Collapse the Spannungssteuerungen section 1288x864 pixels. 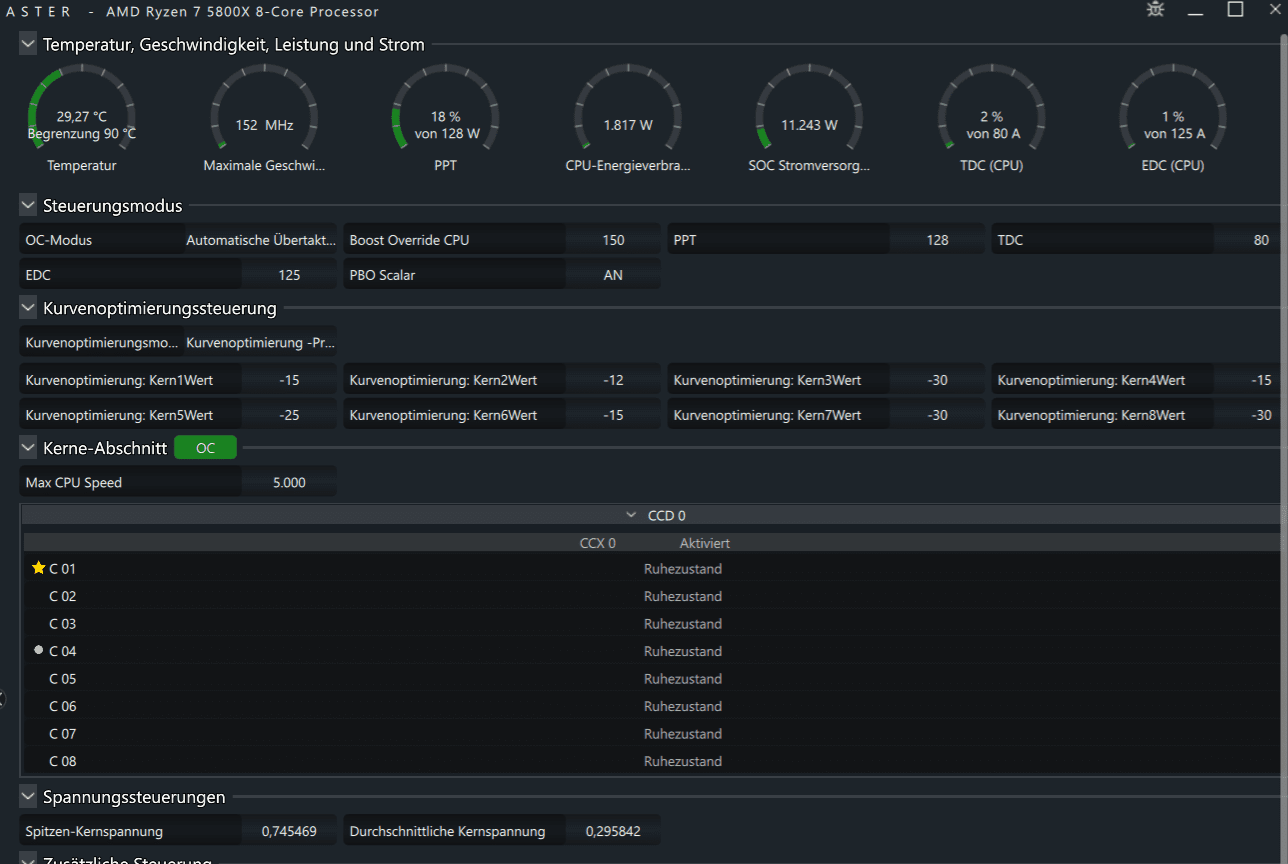[28, 797]
